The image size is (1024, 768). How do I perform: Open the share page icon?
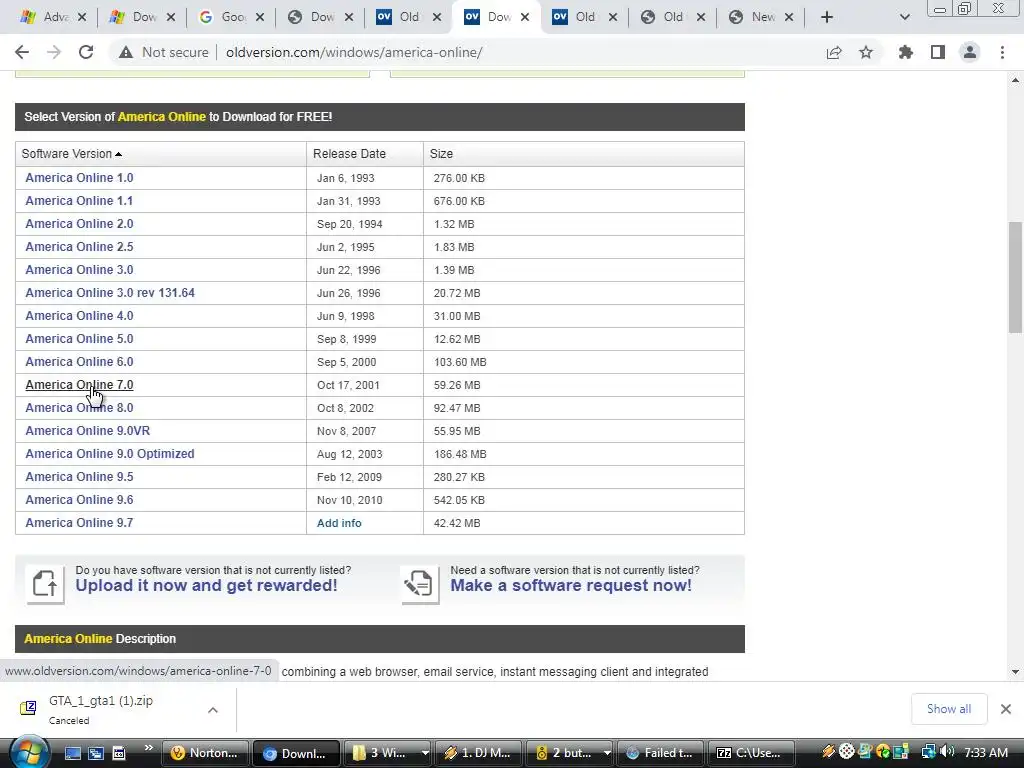(834, 52)
